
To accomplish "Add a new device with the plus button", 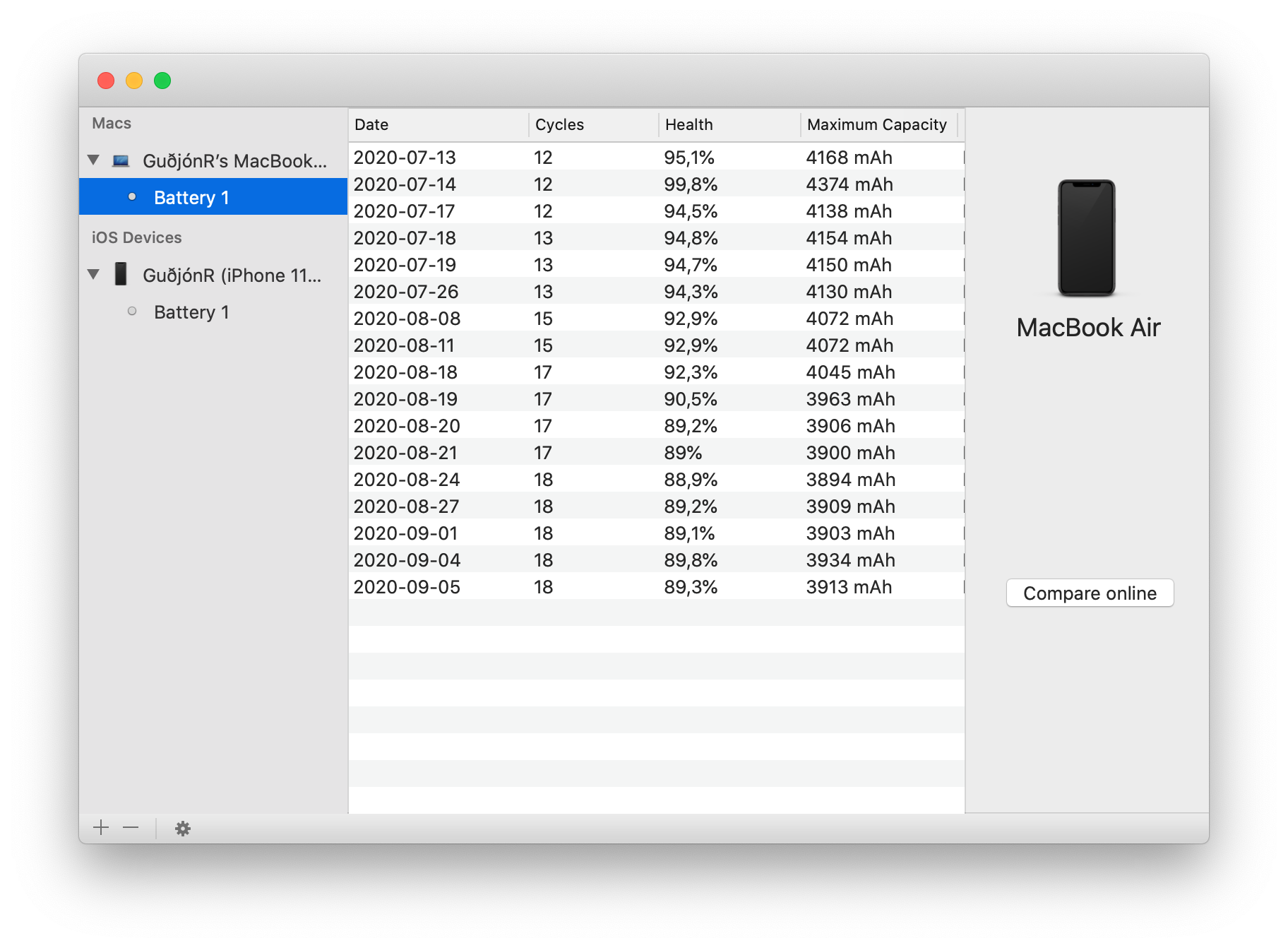I will pyautogui.click(x=100, y=827).
